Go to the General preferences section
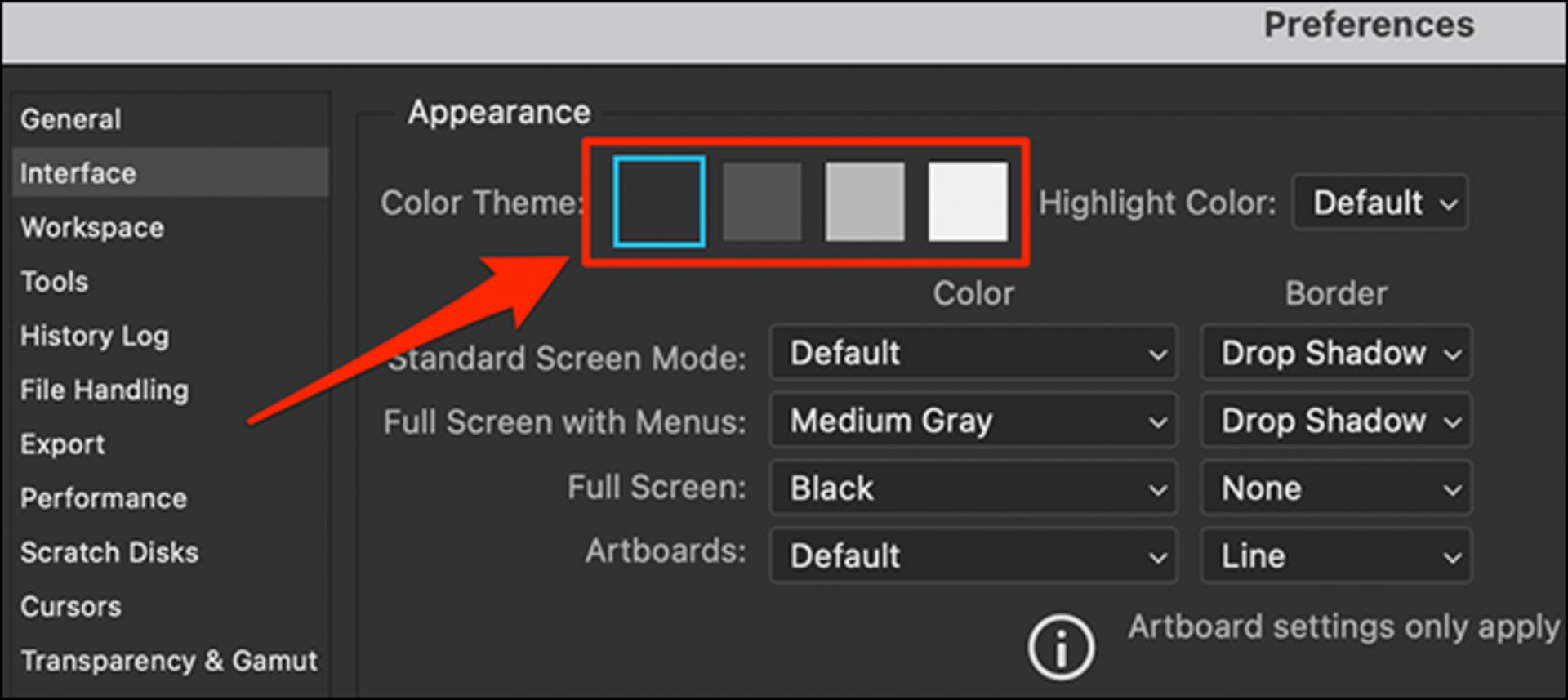This screenshot has width=1568, height=700. point(71,119)
